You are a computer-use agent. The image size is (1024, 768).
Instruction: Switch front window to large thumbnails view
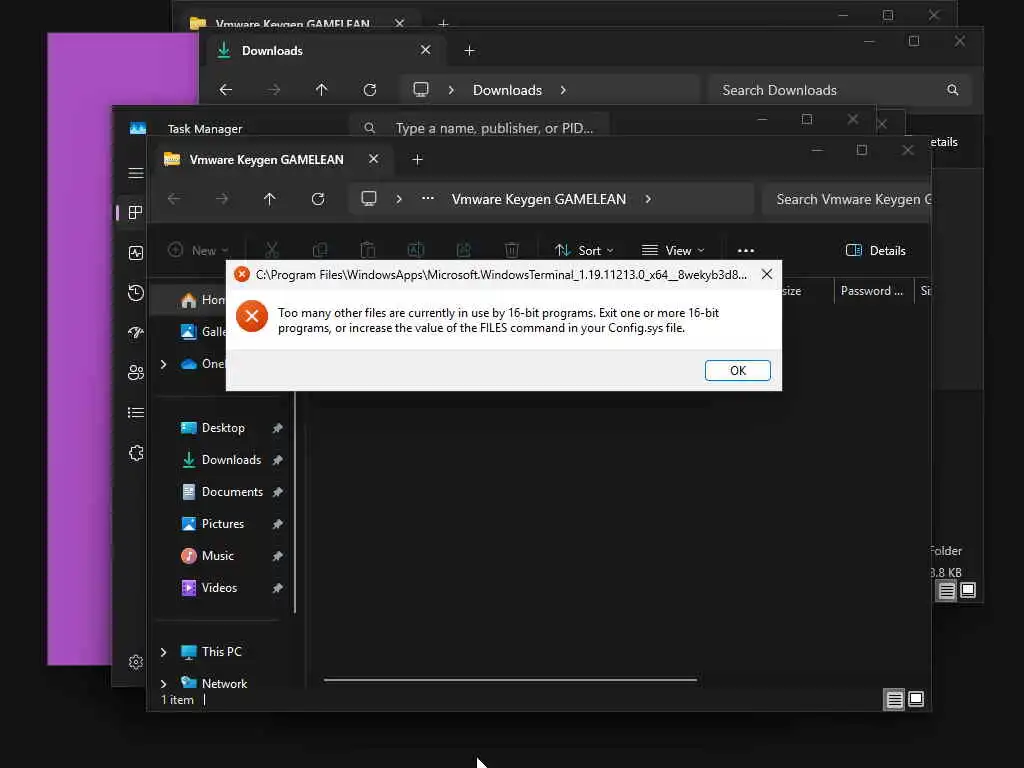coord(916,699)
